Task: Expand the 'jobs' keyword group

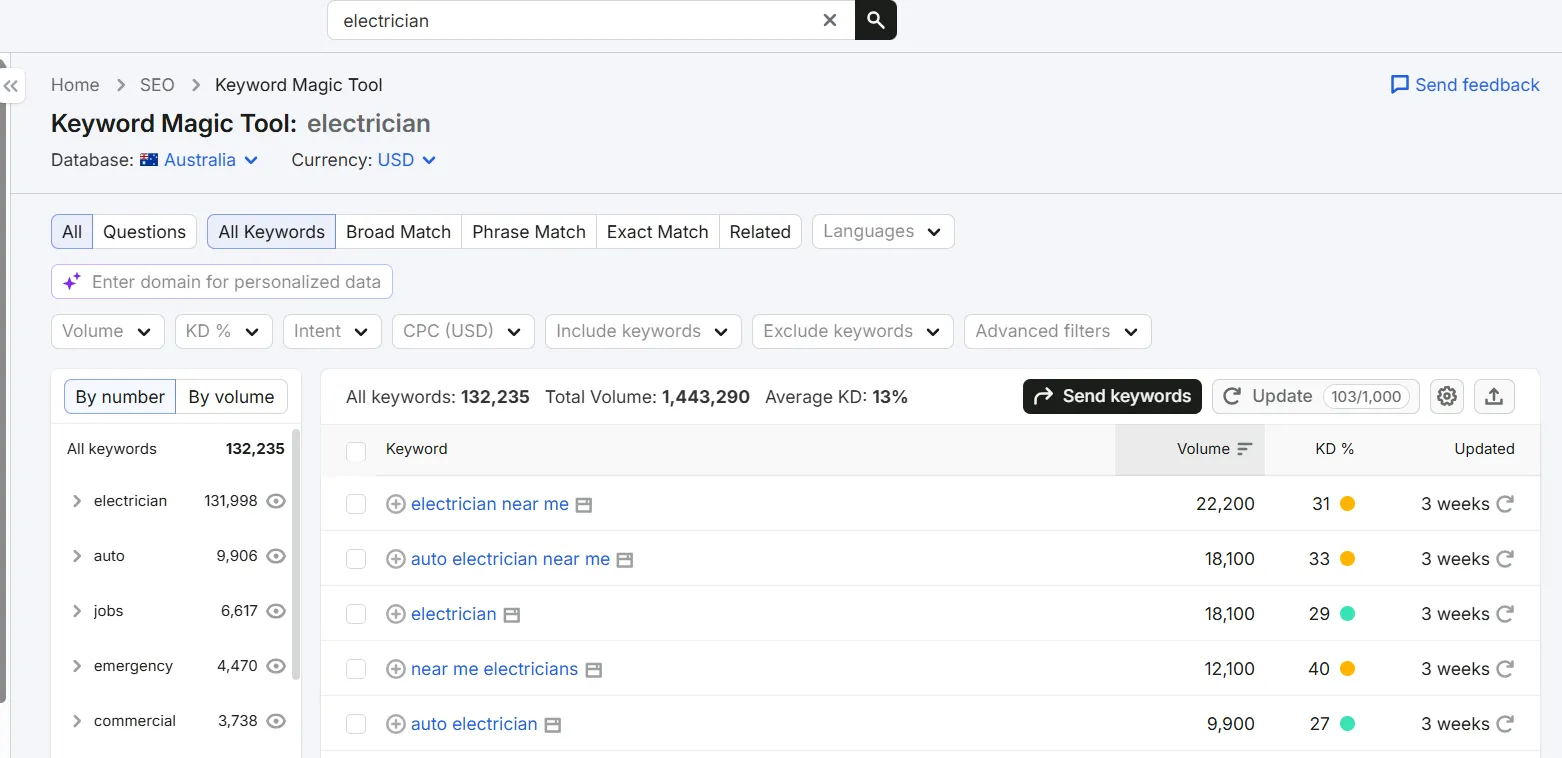Action: (77, 611)
